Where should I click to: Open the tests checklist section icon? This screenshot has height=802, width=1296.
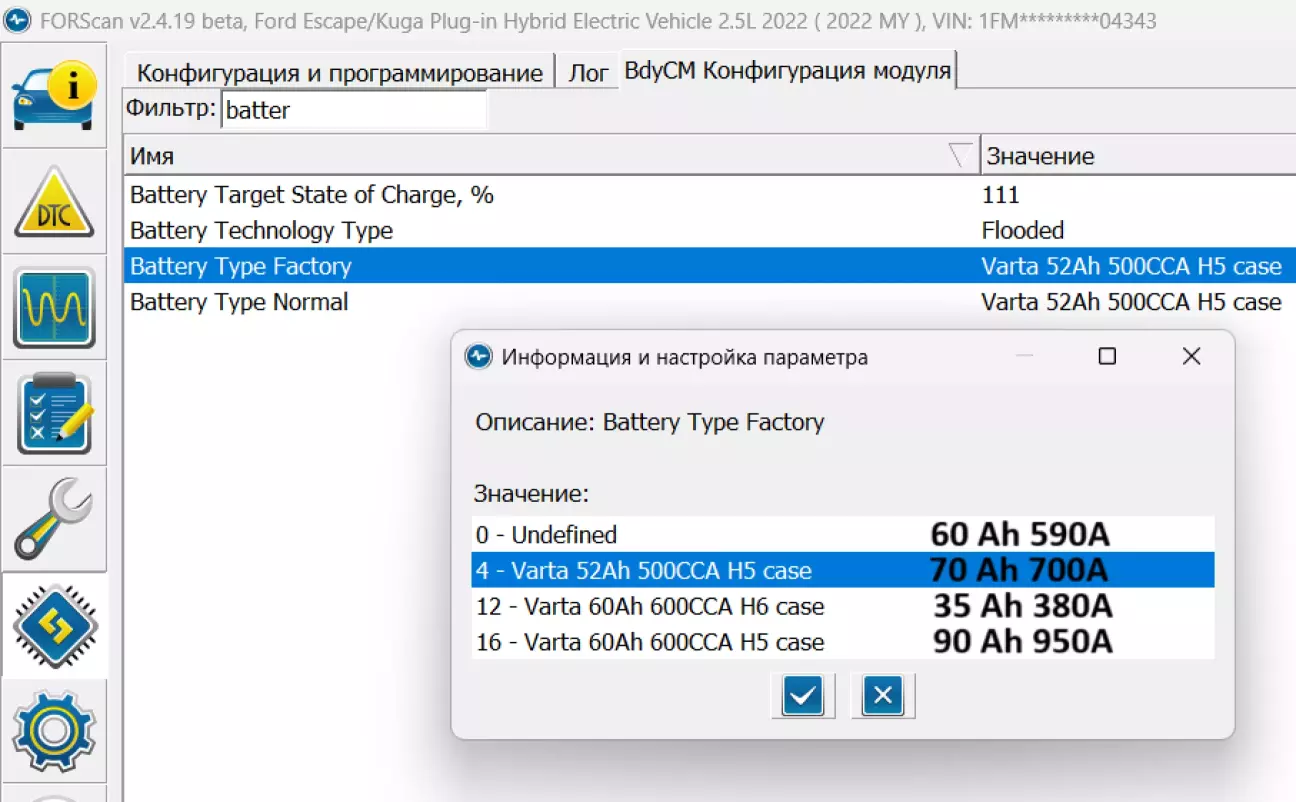tap(54, 413)
